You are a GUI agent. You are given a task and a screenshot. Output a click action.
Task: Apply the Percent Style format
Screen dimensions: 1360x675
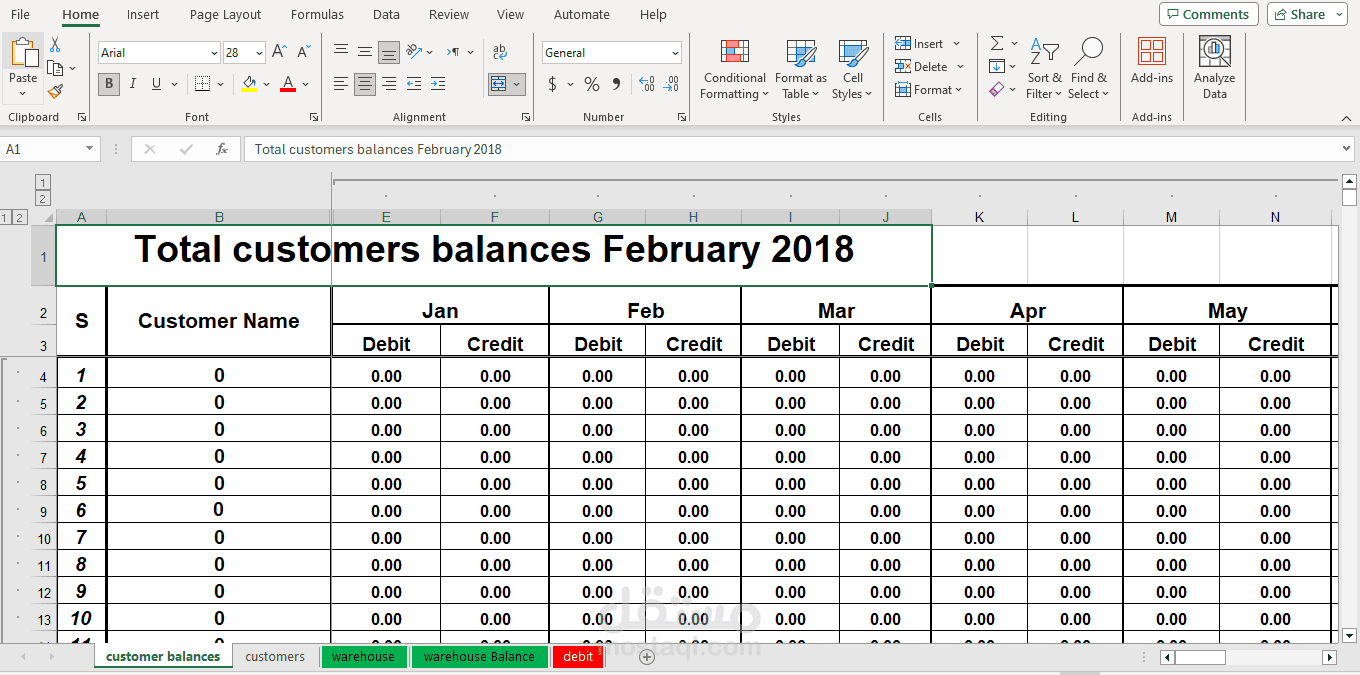(591, 84)
